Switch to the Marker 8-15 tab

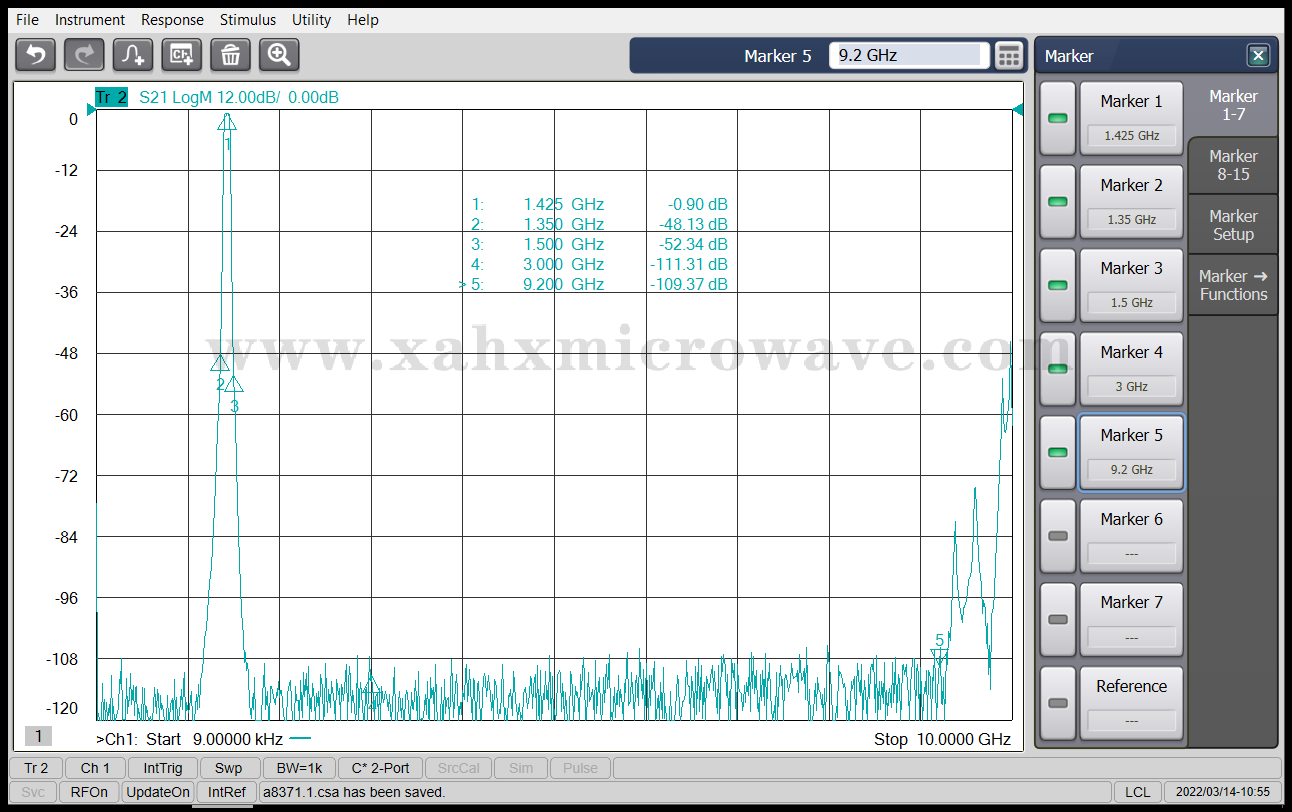1233,165
